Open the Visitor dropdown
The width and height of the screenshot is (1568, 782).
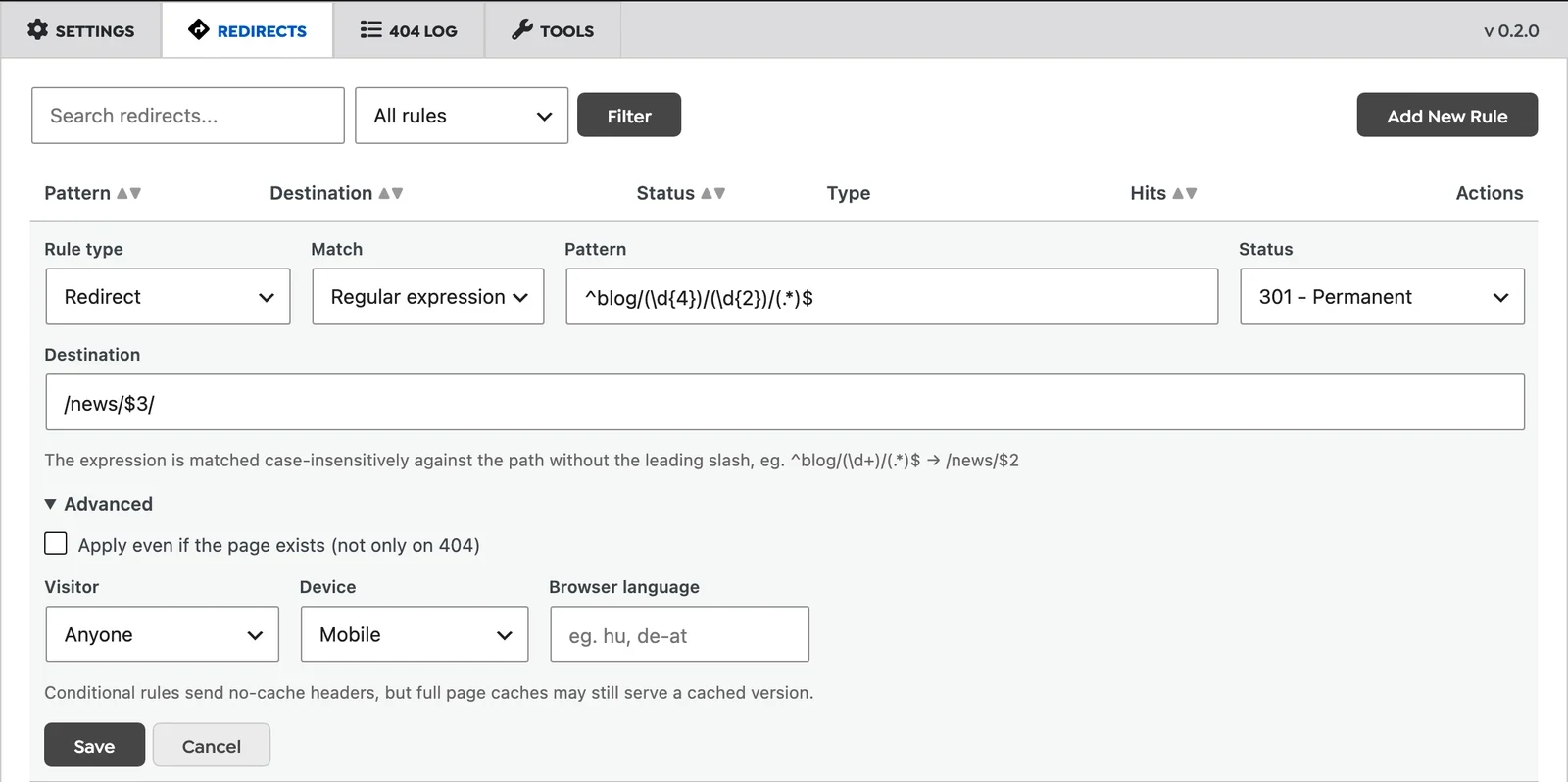[x=162, y=634]
